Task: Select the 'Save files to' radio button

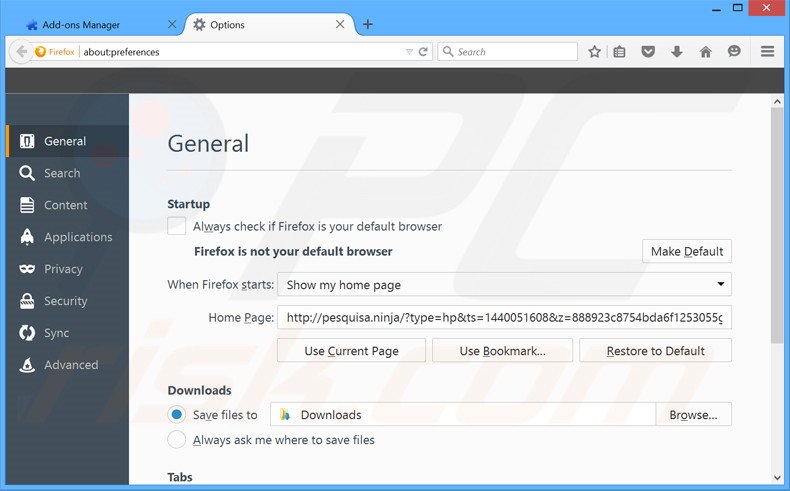Action: [x=177, y=414]
